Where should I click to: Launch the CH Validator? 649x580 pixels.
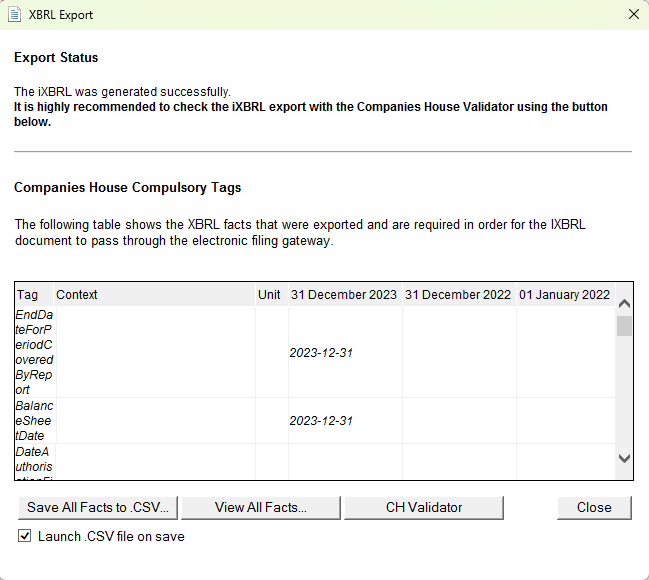424,508
